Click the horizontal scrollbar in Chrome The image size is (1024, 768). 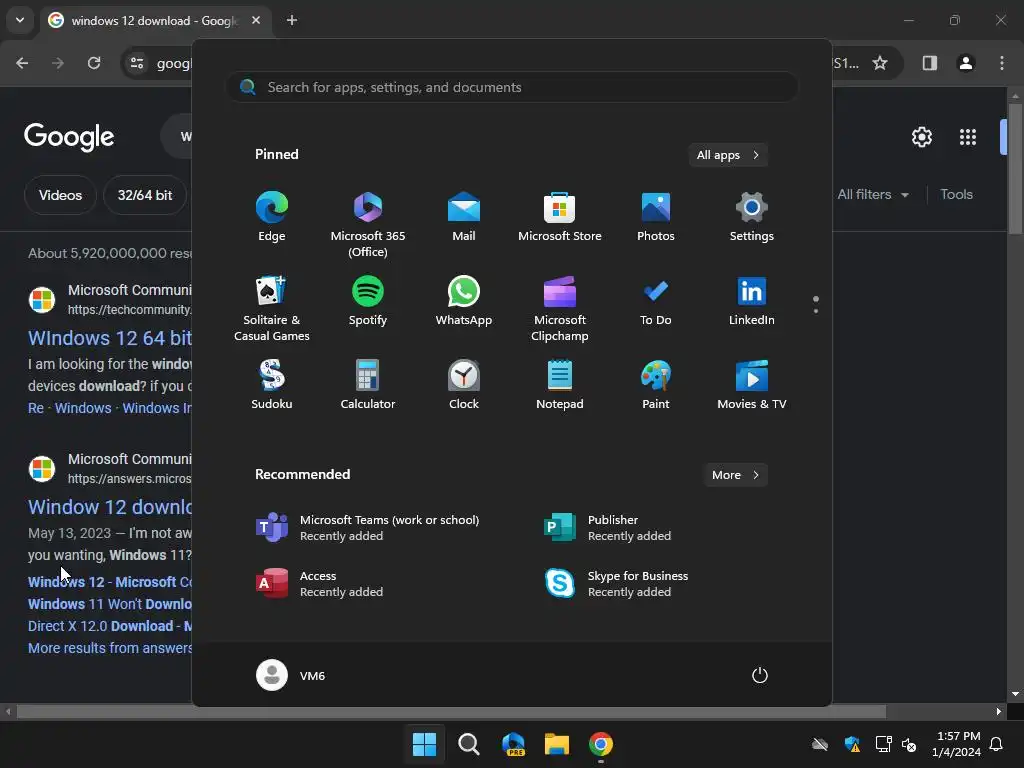451,711
